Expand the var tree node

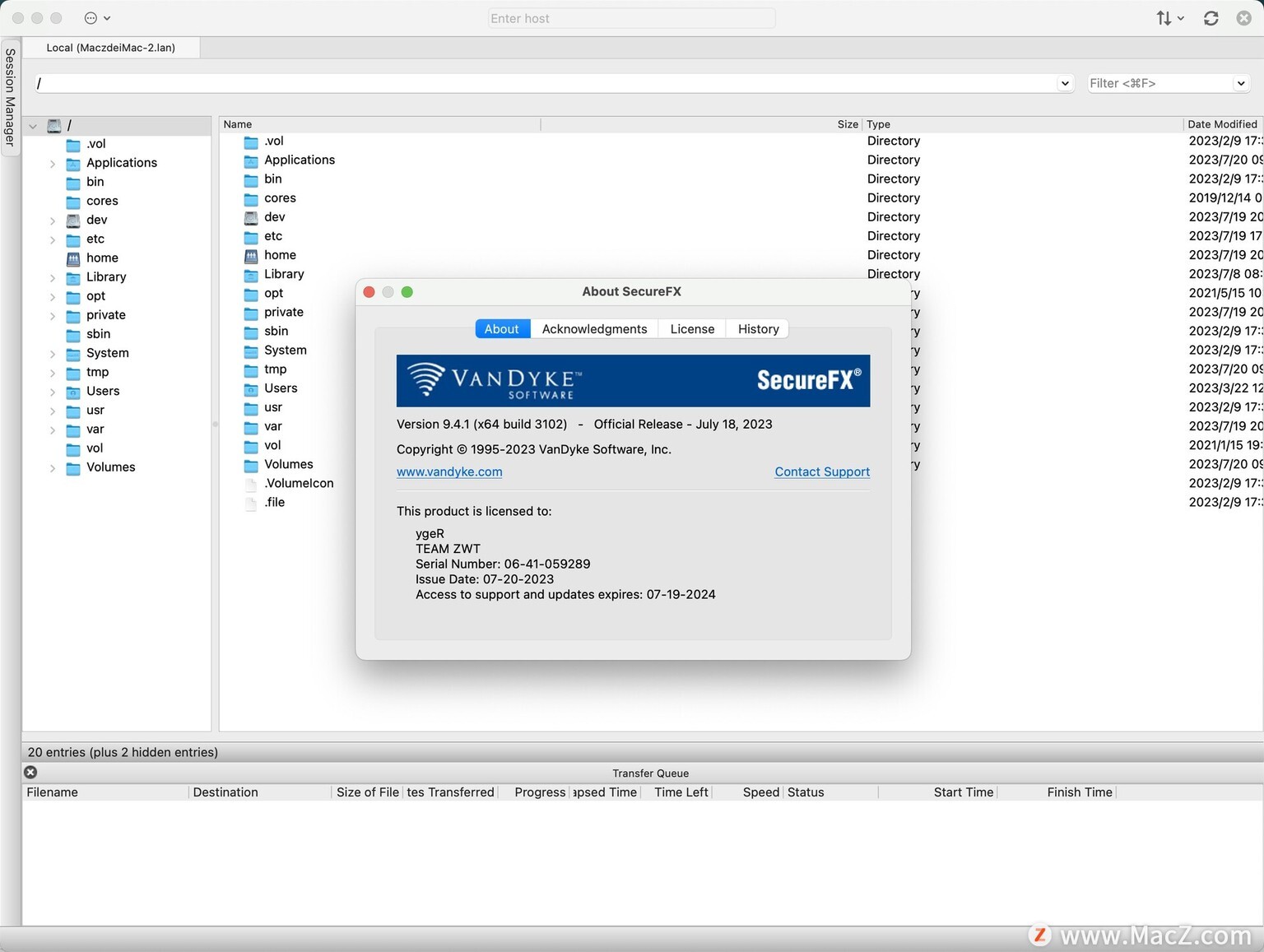point(53,430)
